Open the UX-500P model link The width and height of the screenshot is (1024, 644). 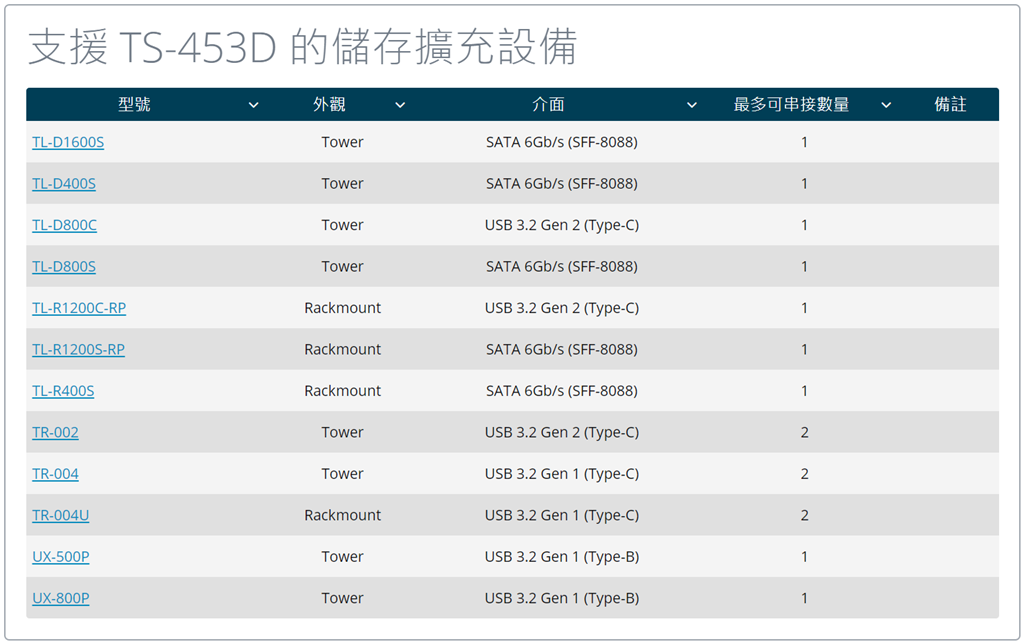[61, 556]
